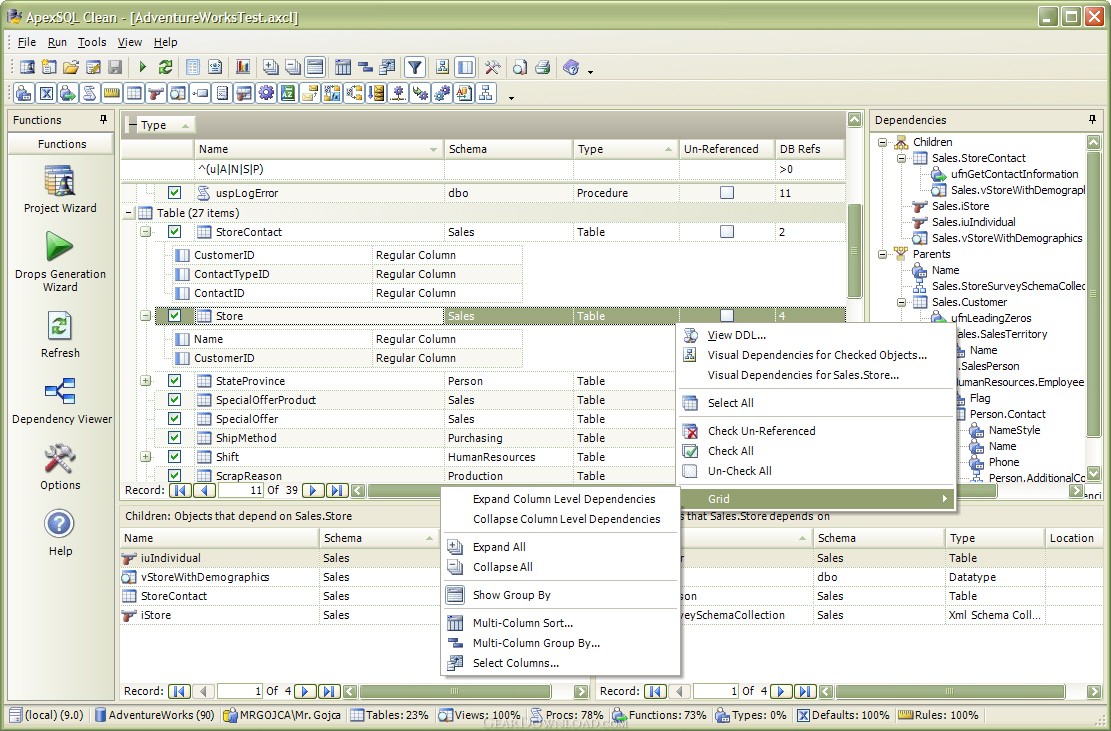Toggle Un-Referenced checkbox for StoreContact

tap(727, 232)
